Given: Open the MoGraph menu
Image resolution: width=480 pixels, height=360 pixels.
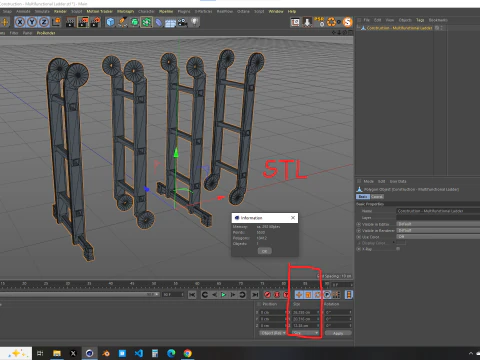Looking at the screenshot, I should pos(125,11).
